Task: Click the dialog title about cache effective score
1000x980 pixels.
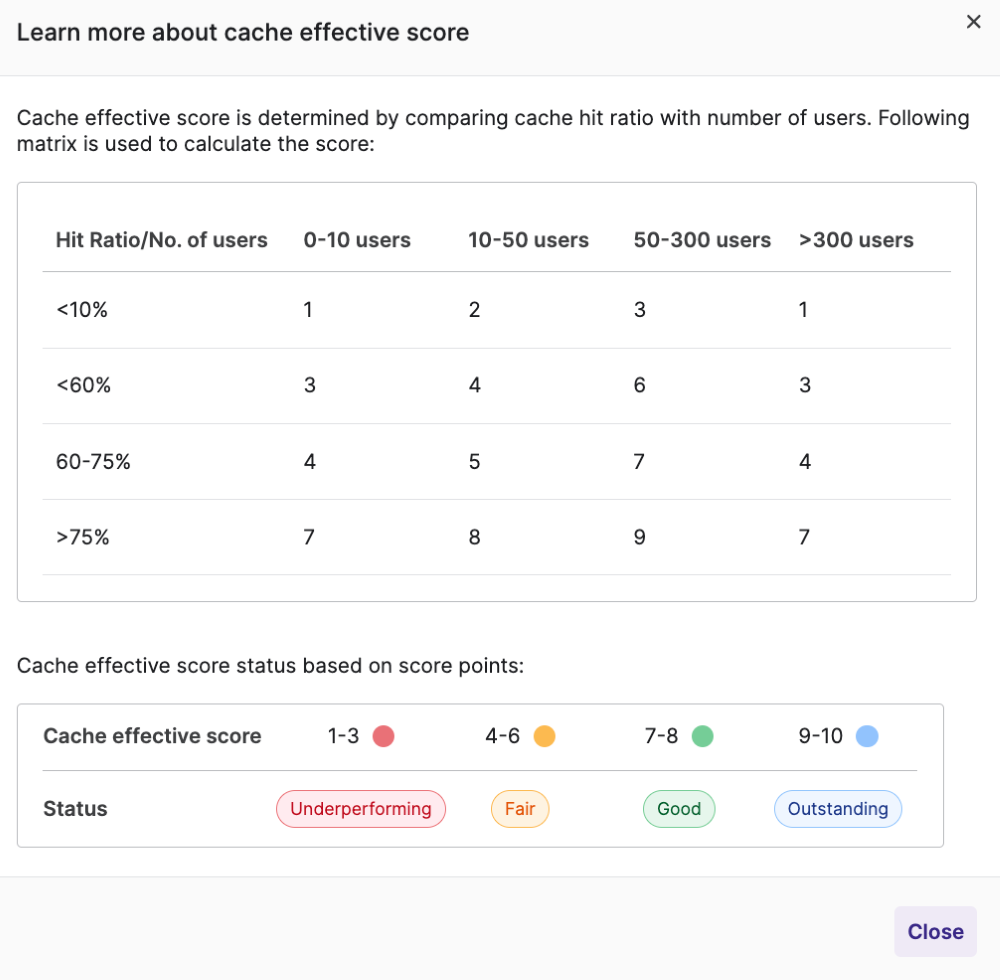Action: (243, 32)
